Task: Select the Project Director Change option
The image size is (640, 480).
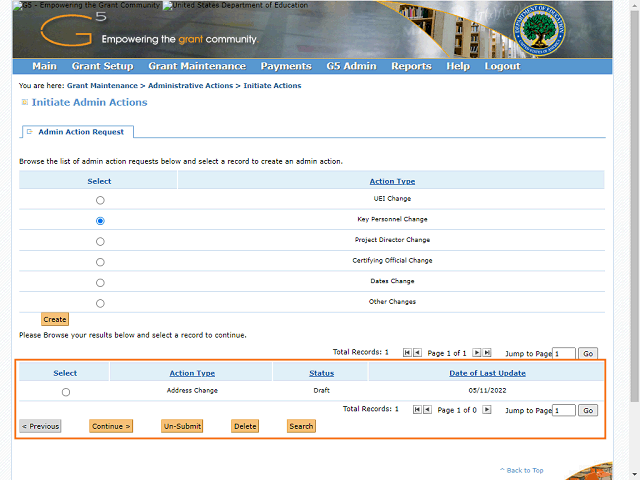Action: [100, 241]
